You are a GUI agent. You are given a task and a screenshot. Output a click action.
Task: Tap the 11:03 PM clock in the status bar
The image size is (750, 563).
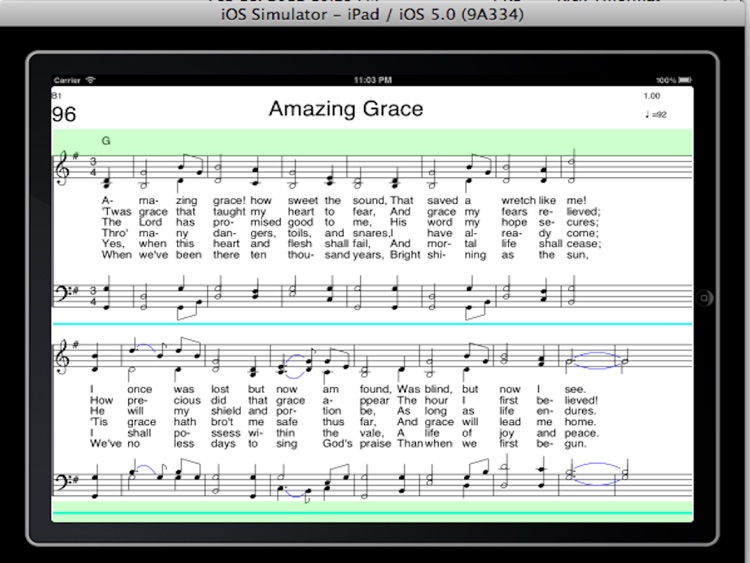pyautogui.click(x=373, y=80)
